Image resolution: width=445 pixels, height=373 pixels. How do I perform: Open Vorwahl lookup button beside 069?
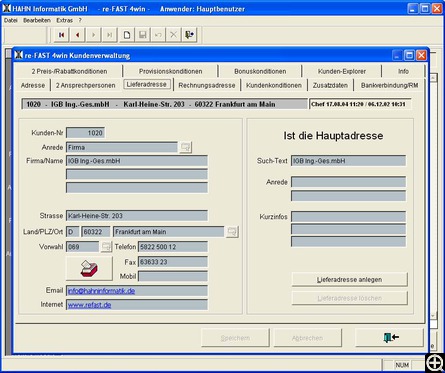[106, 247]
